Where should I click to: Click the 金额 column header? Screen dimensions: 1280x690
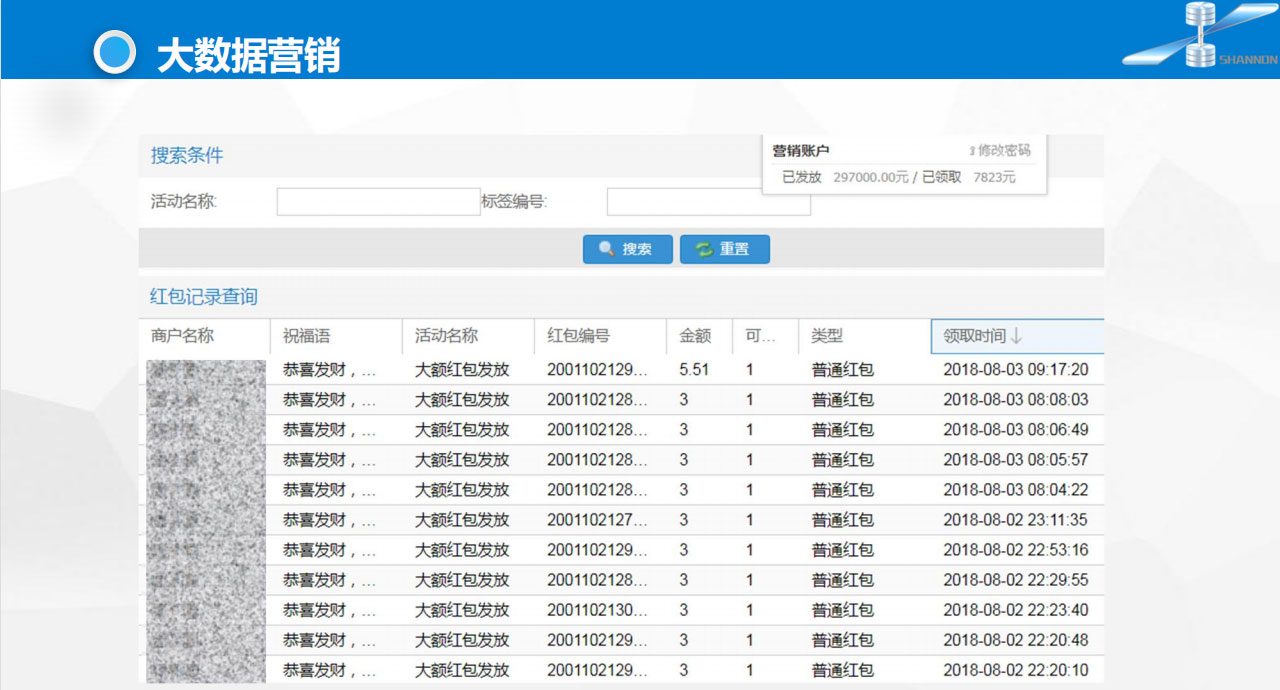[695, 336]
